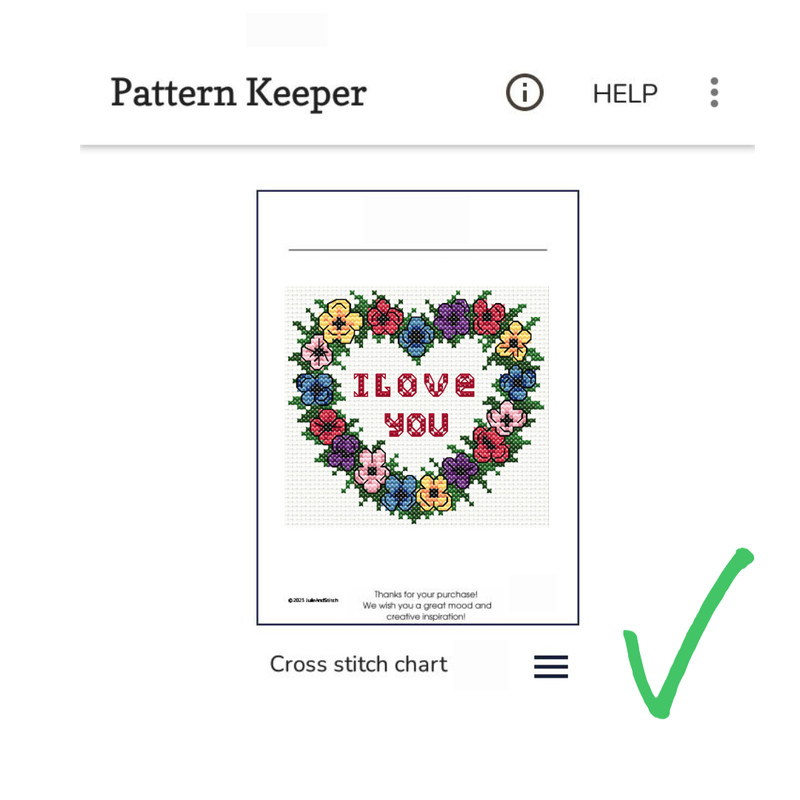Screen dimensions: 800x800
Task: Click the horizontal line atop the pattern page
Action: tap(418, 249)
